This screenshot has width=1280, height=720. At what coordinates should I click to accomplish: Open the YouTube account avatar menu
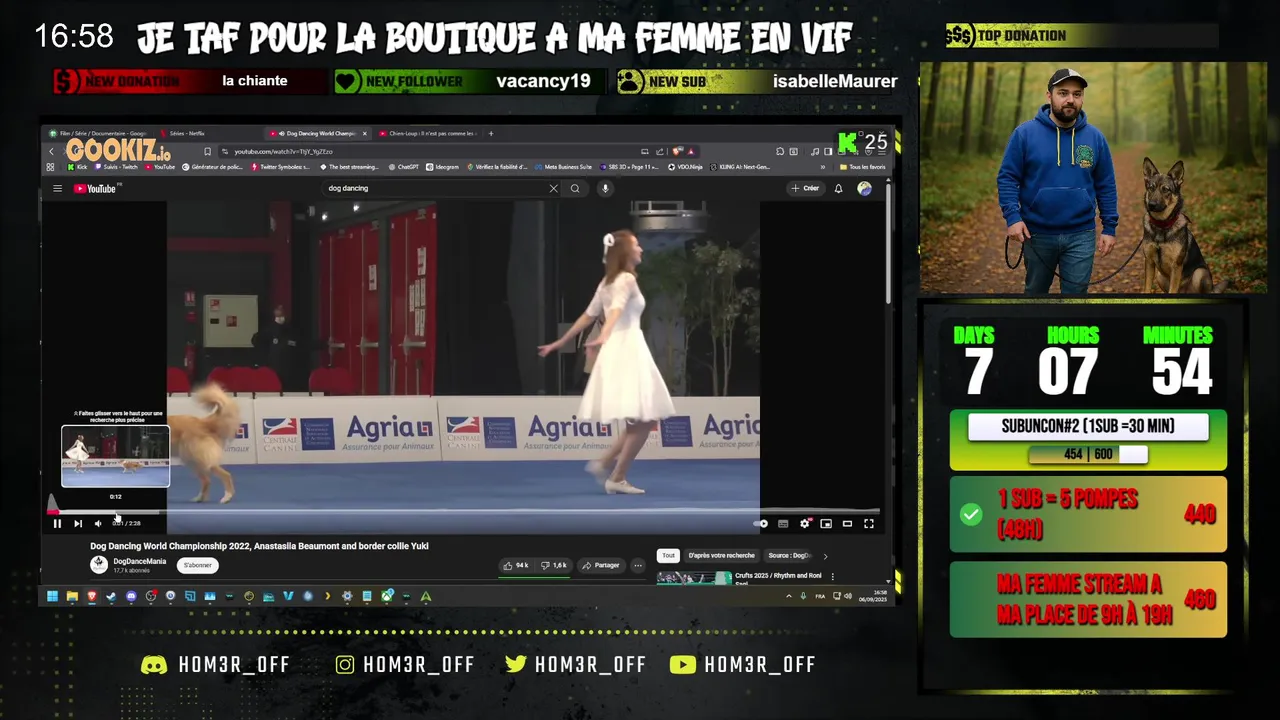click(x=864, y=188)
